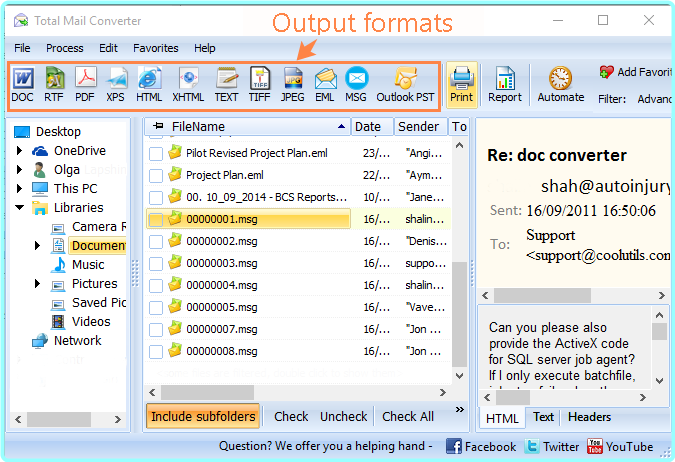Select EML output format
Viewport: 675px width, 462px height.
[x=325, y=85]
